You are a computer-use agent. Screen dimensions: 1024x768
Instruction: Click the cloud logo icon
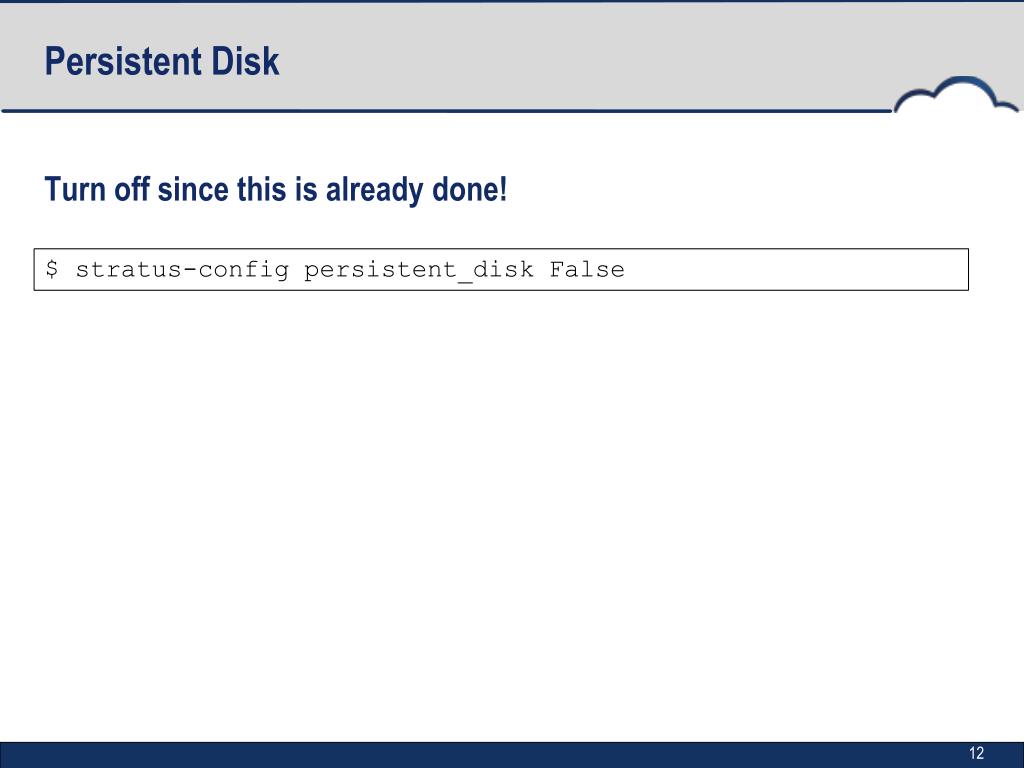coord(955,95)
